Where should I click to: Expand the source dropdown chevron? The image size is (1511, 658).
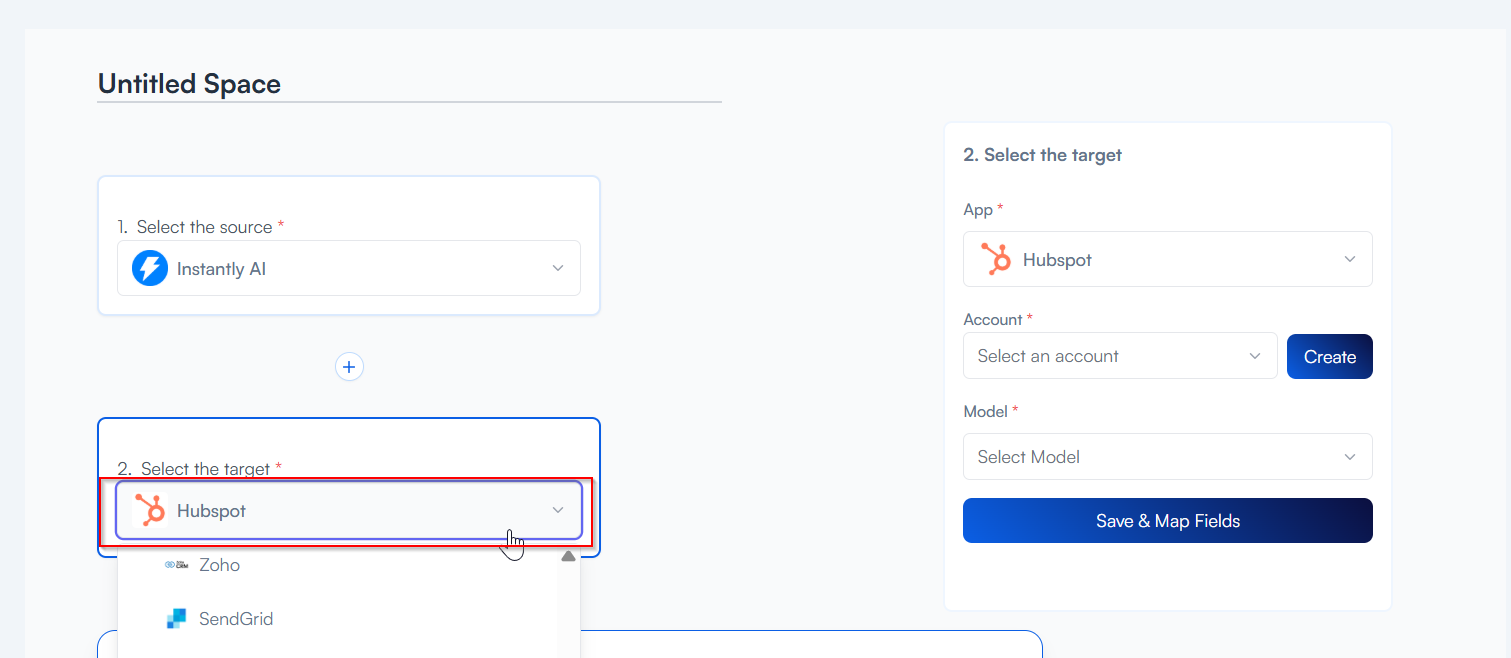coord(558,268)
